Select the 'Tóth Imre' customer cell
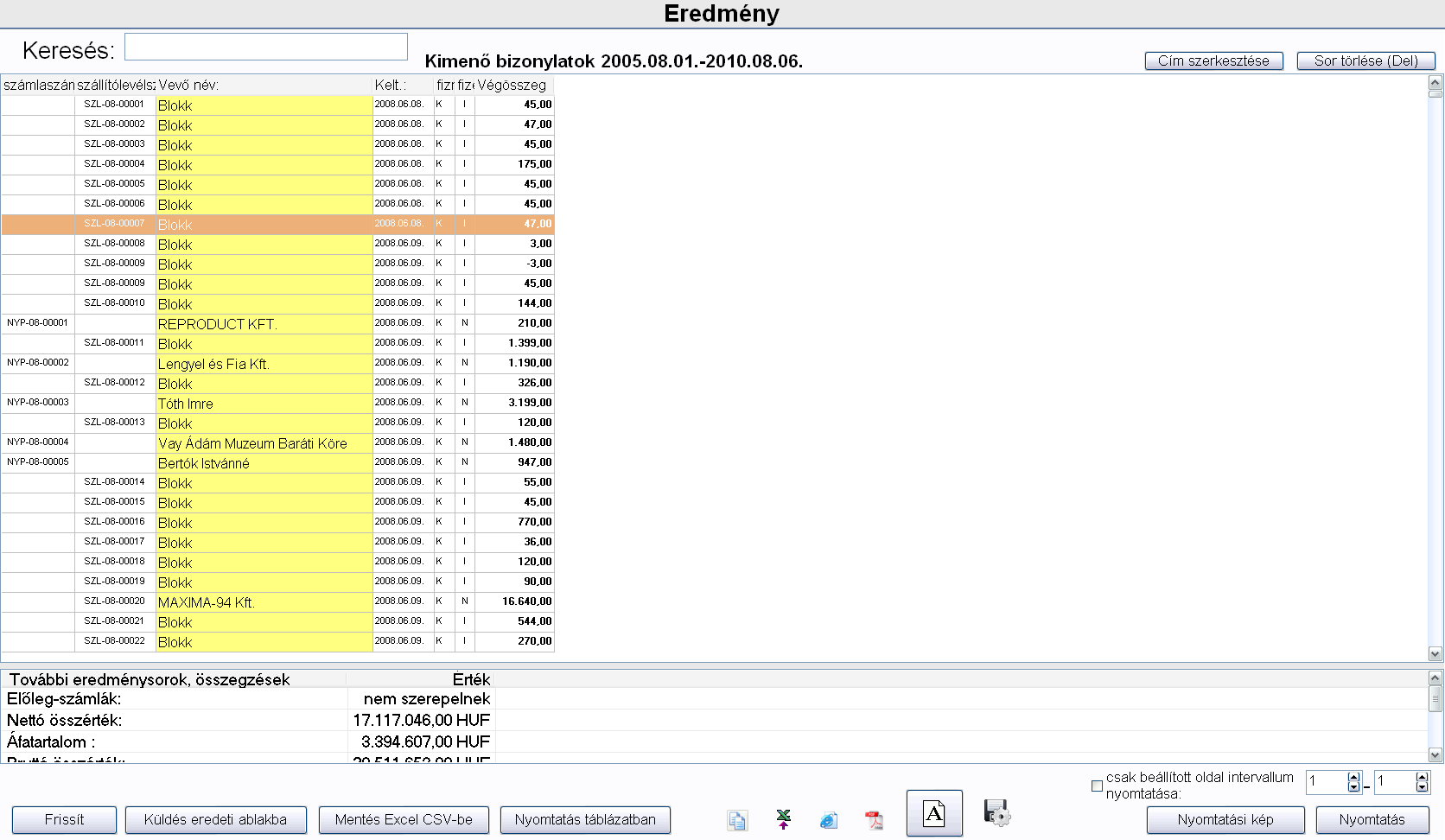The height and width of the screenshot is (840, 1445). (264, 404)
